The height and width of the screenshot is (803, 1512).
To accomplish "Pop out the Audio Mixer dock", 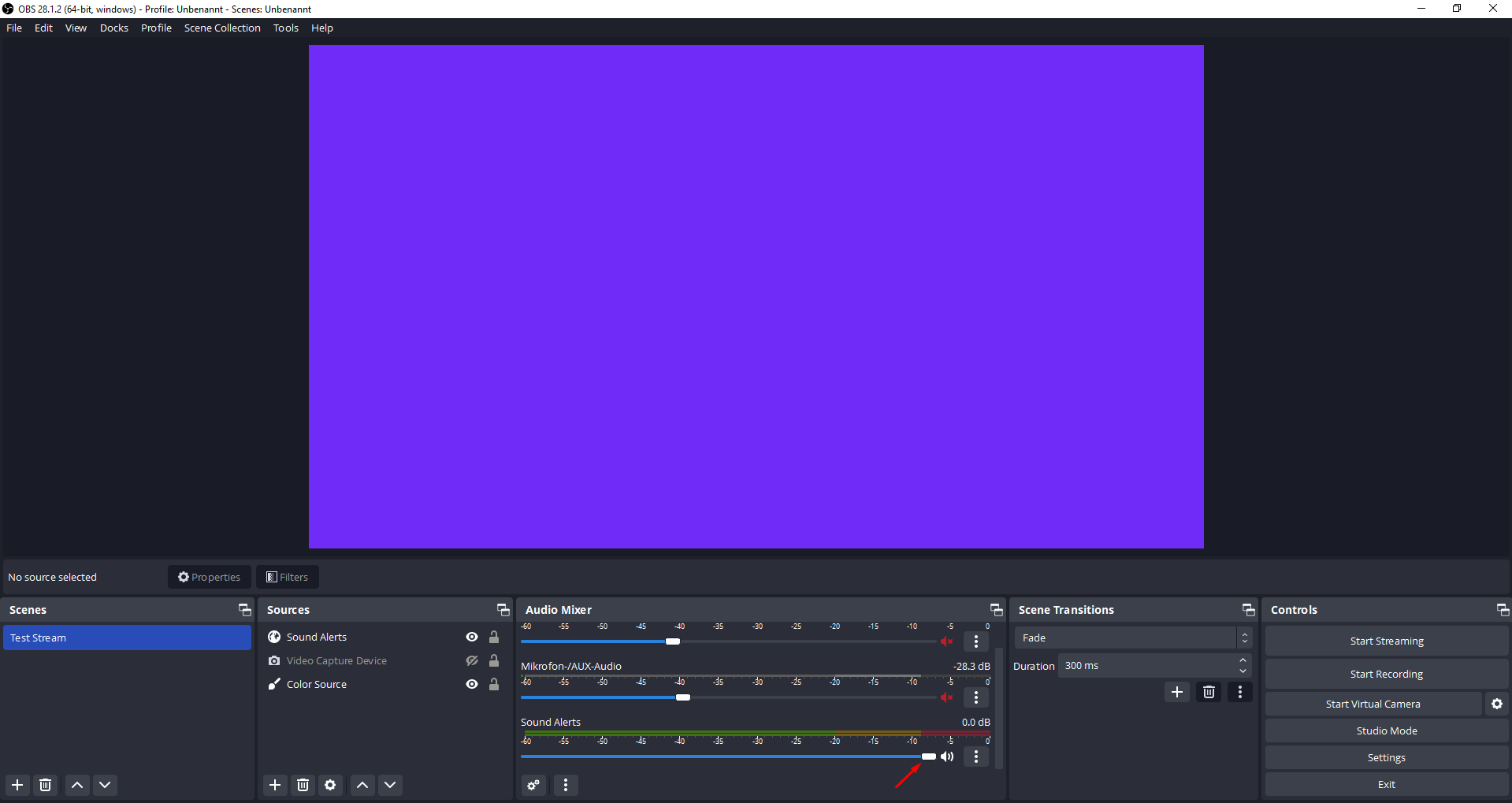I will point(996,610).
